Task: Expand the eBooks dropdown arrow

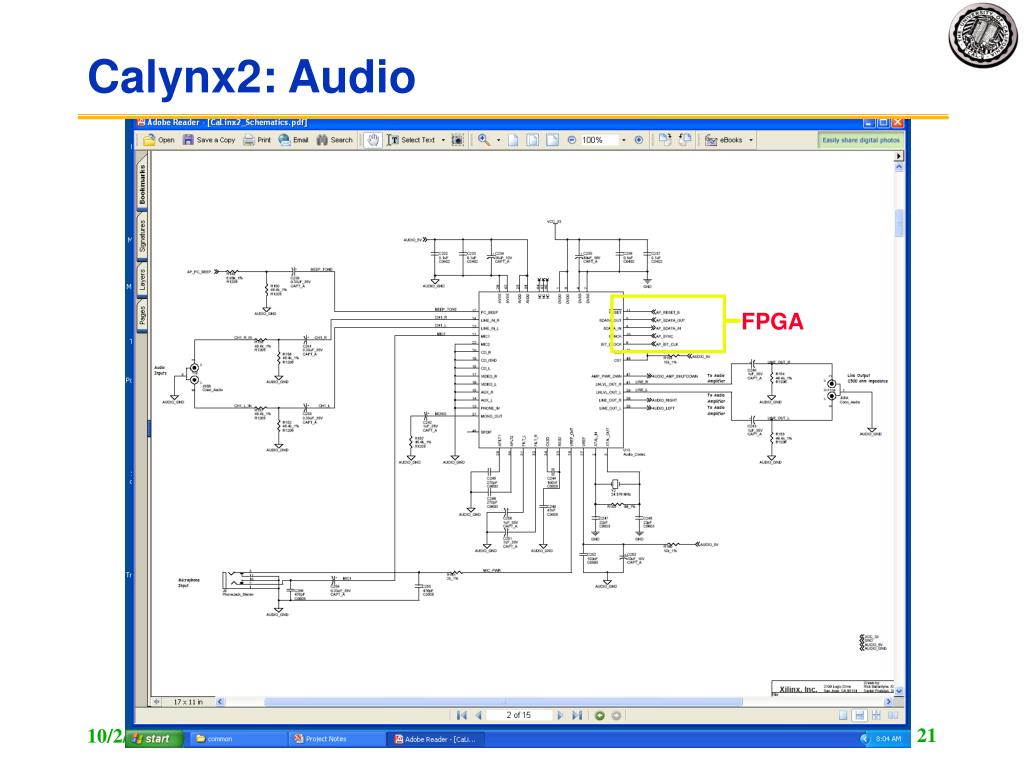Action: pyautogui.click(x=751, y=140)
